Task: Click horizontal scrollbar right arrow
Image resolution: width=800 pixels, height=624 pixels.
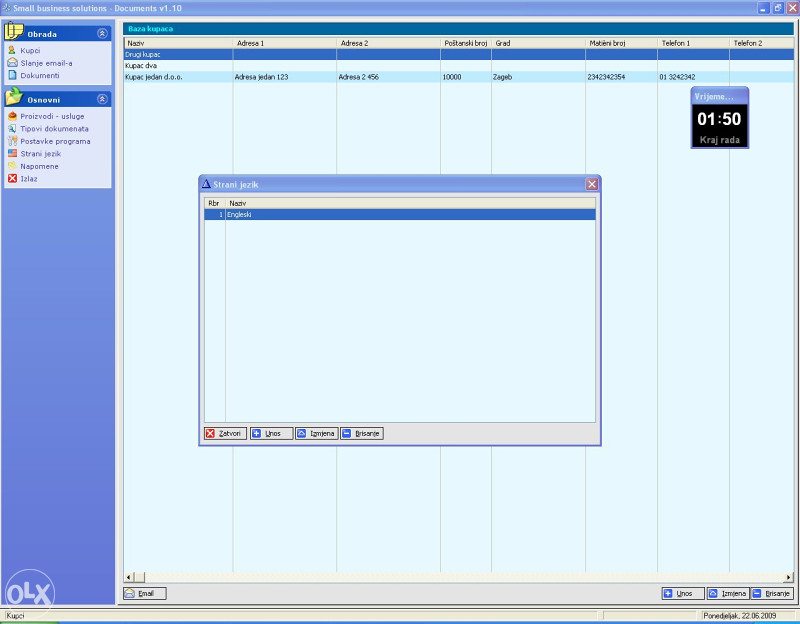Action: point(789,577)
